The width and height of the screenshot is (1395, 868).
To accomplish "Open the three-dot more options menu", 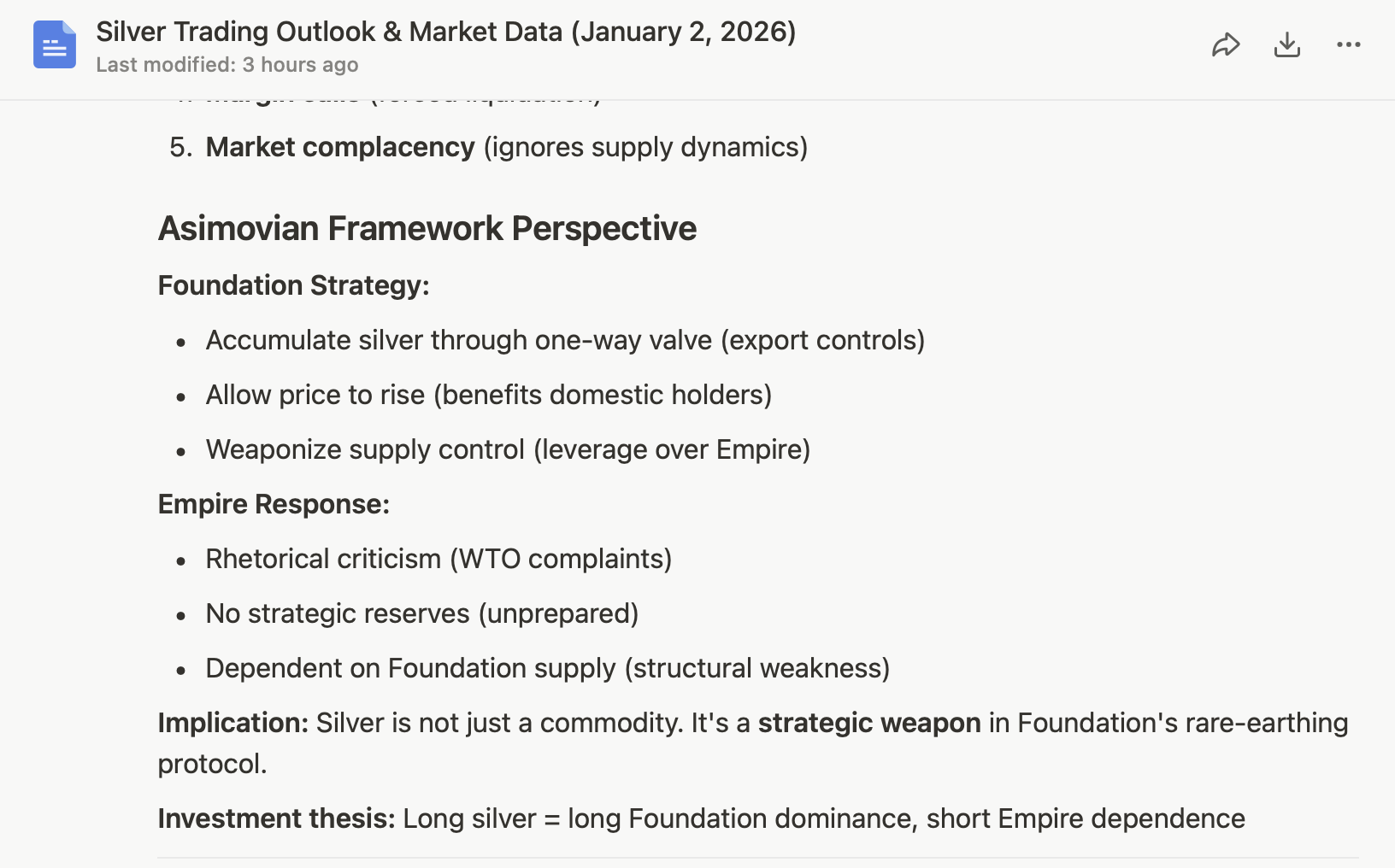I will [x=1348, y=44].
